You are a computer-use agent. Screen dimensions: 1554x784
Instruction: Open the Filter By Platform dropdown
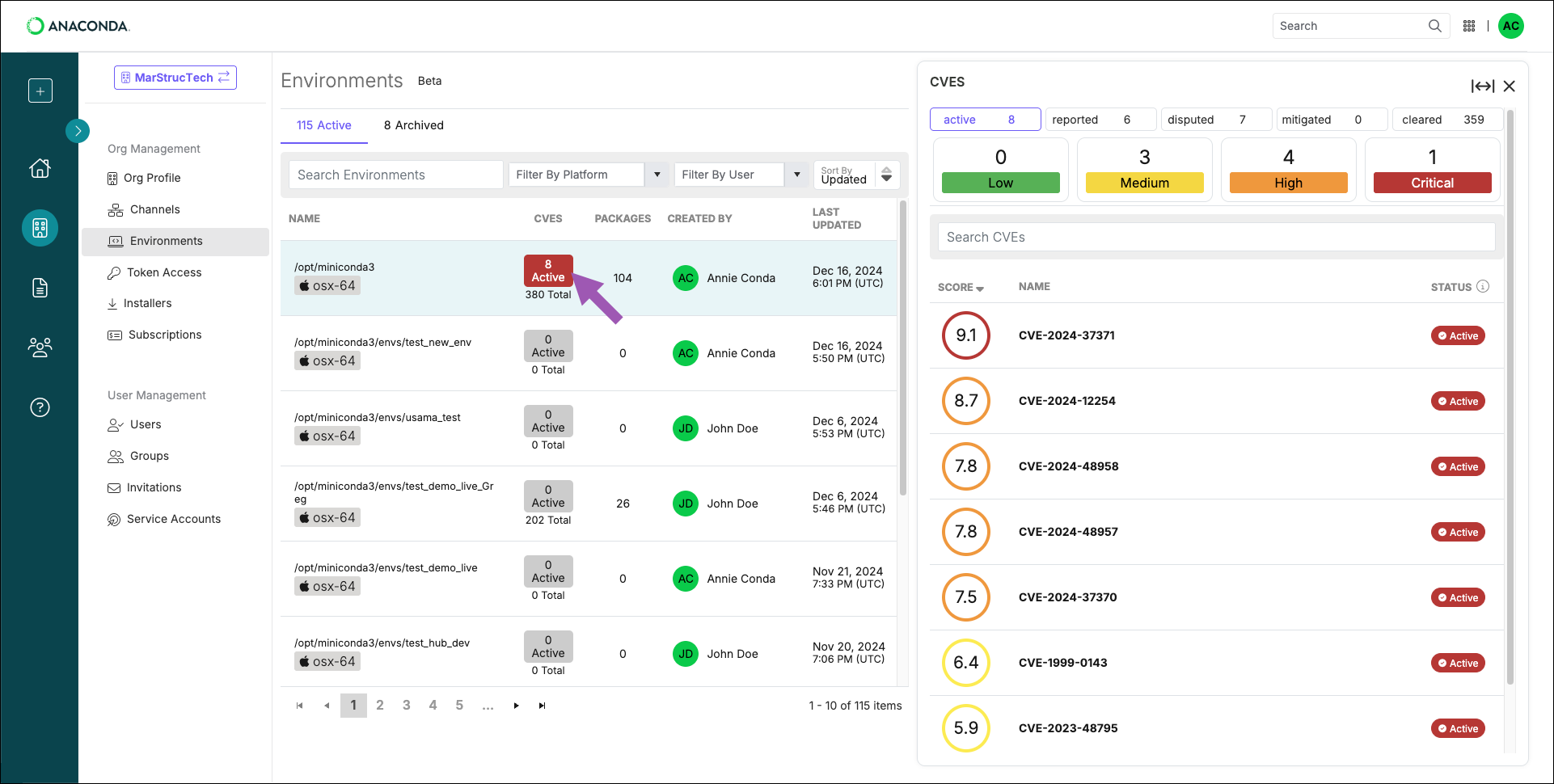pos(588,175)
